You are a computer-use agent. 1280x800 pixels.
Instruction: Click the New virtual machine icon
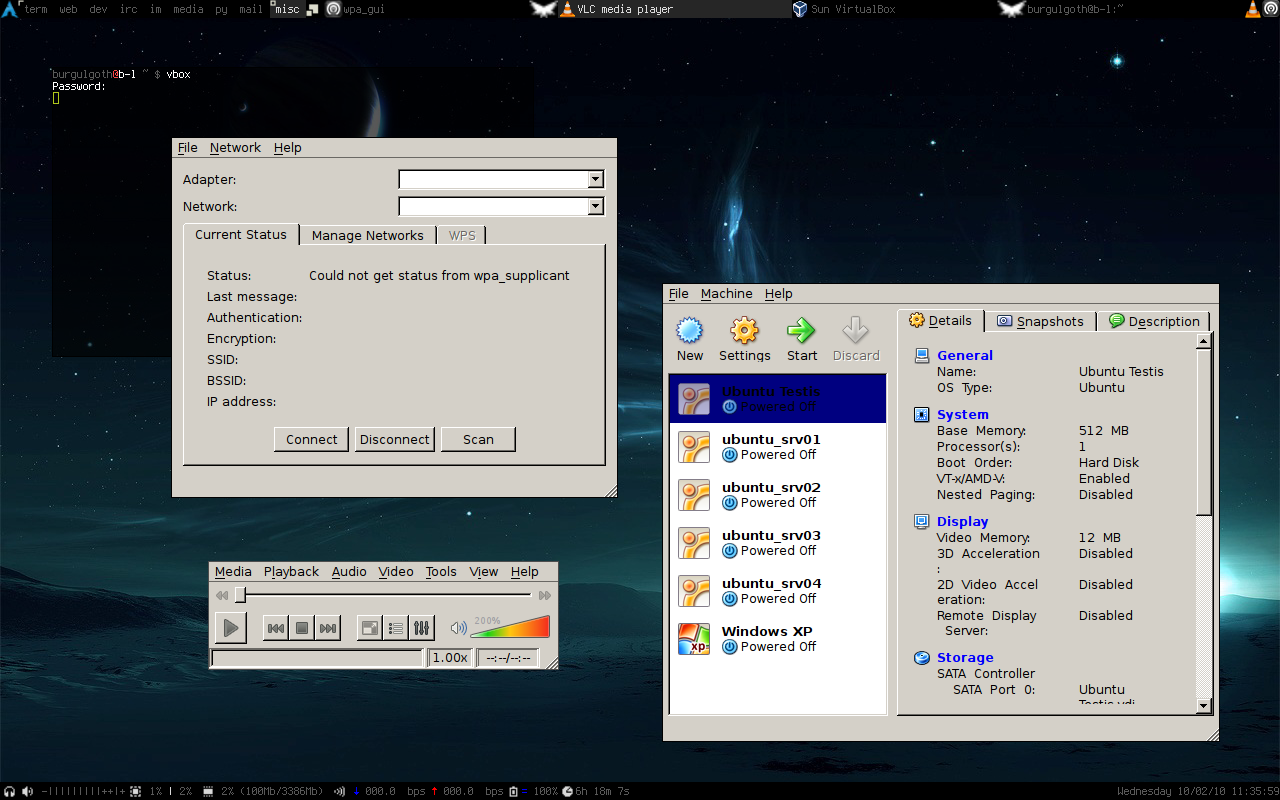pos(690,331)
